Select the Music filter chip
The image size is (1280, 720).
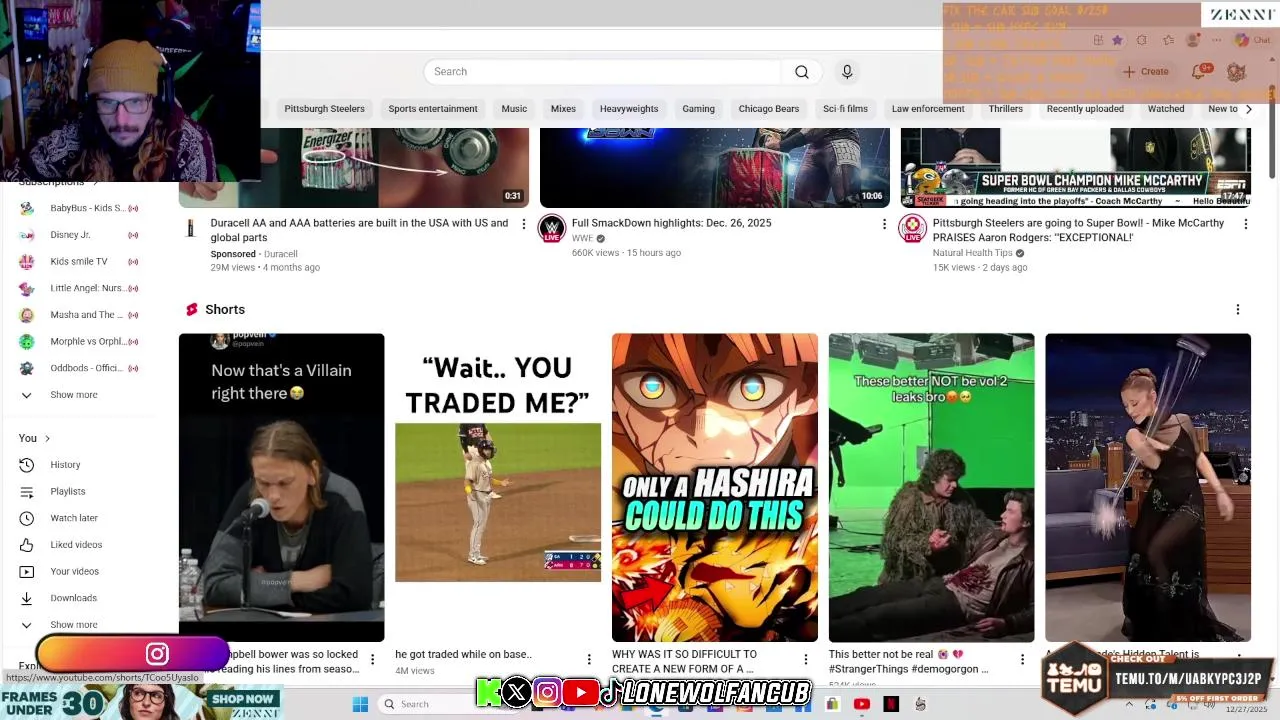click(514, 109)
